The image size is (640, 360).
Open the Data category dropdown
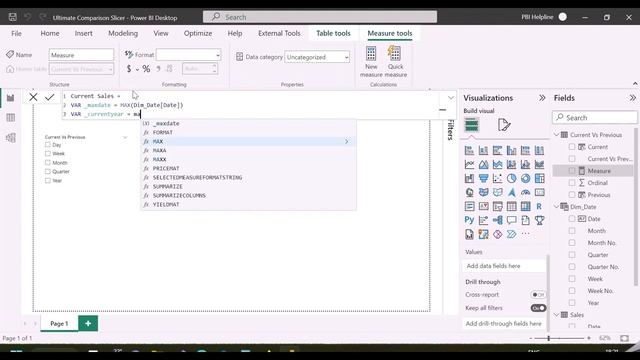[317, 57]
